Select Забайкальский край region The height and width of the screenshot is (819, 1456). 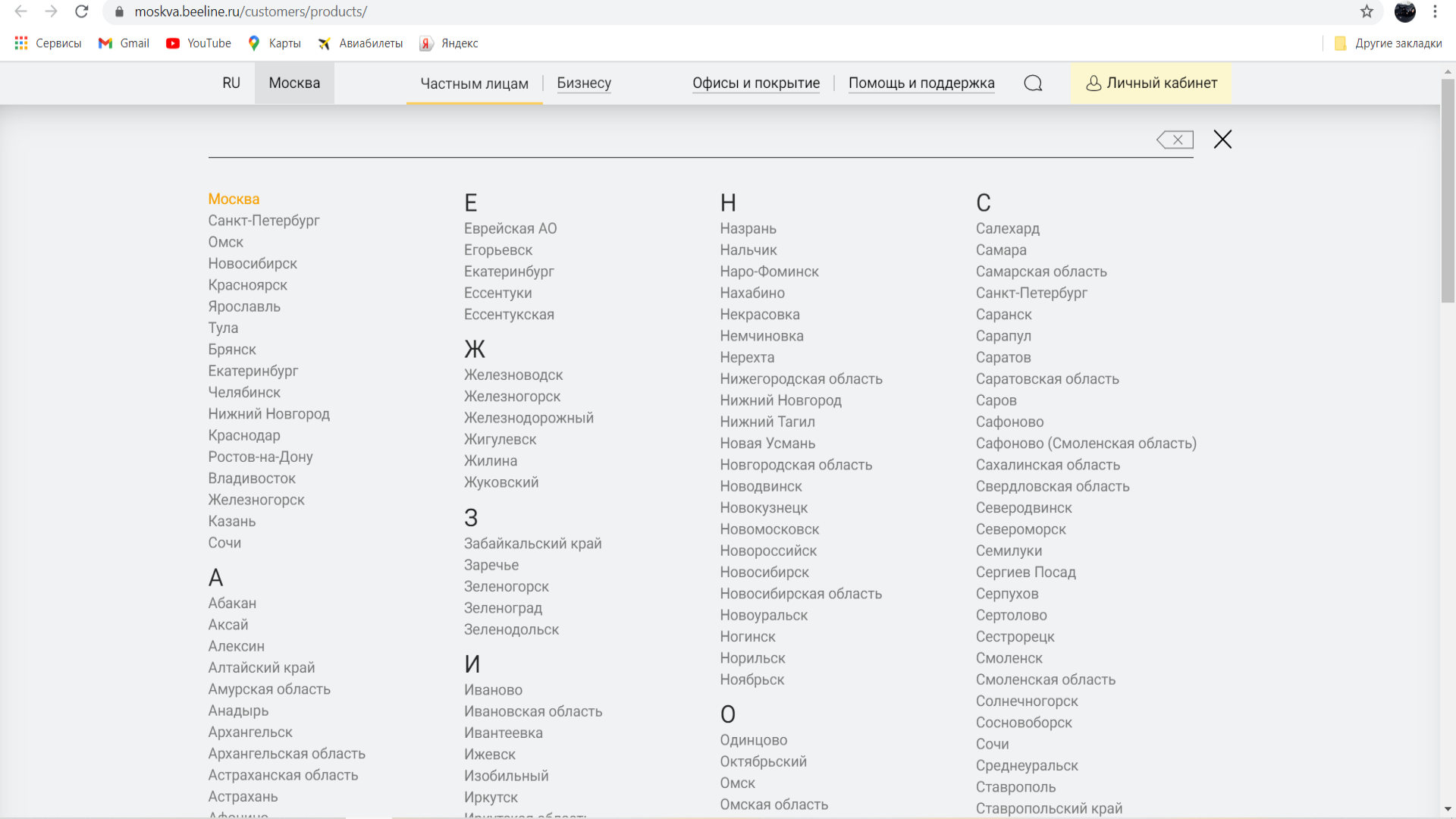click(x=532, y=544)
